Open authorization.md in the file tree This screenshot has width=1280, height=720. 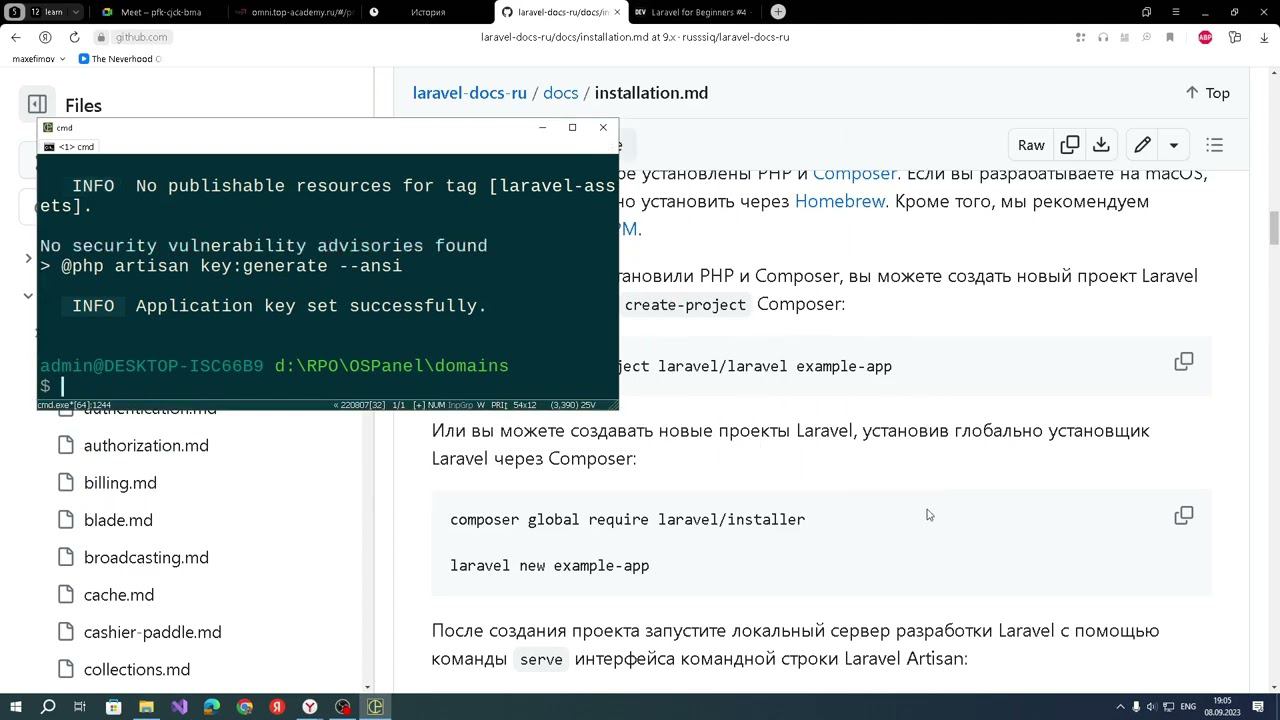[146, 446]
